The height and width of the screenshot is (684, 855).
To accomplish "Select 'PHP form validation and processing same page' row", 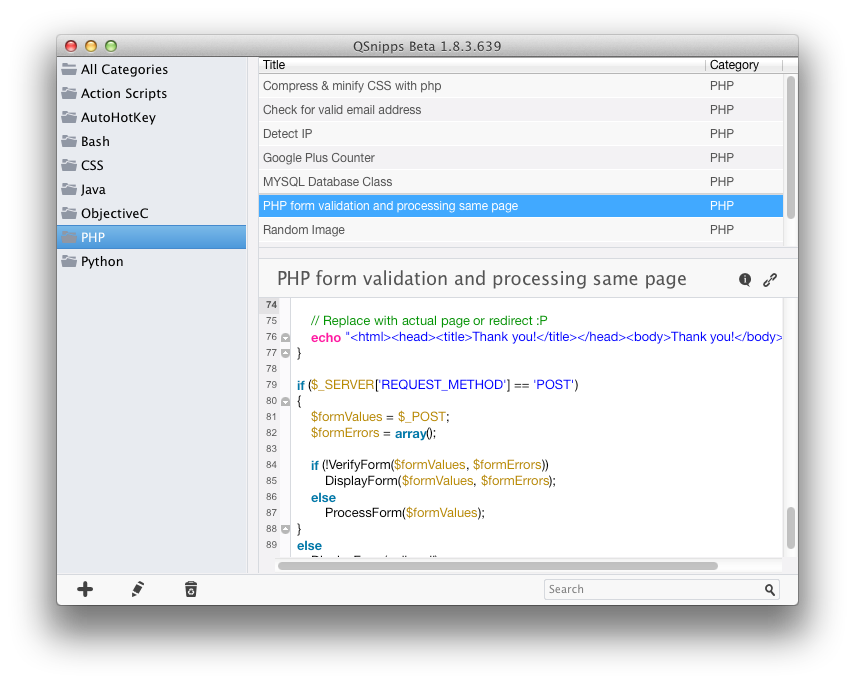I will click(521, 206).
